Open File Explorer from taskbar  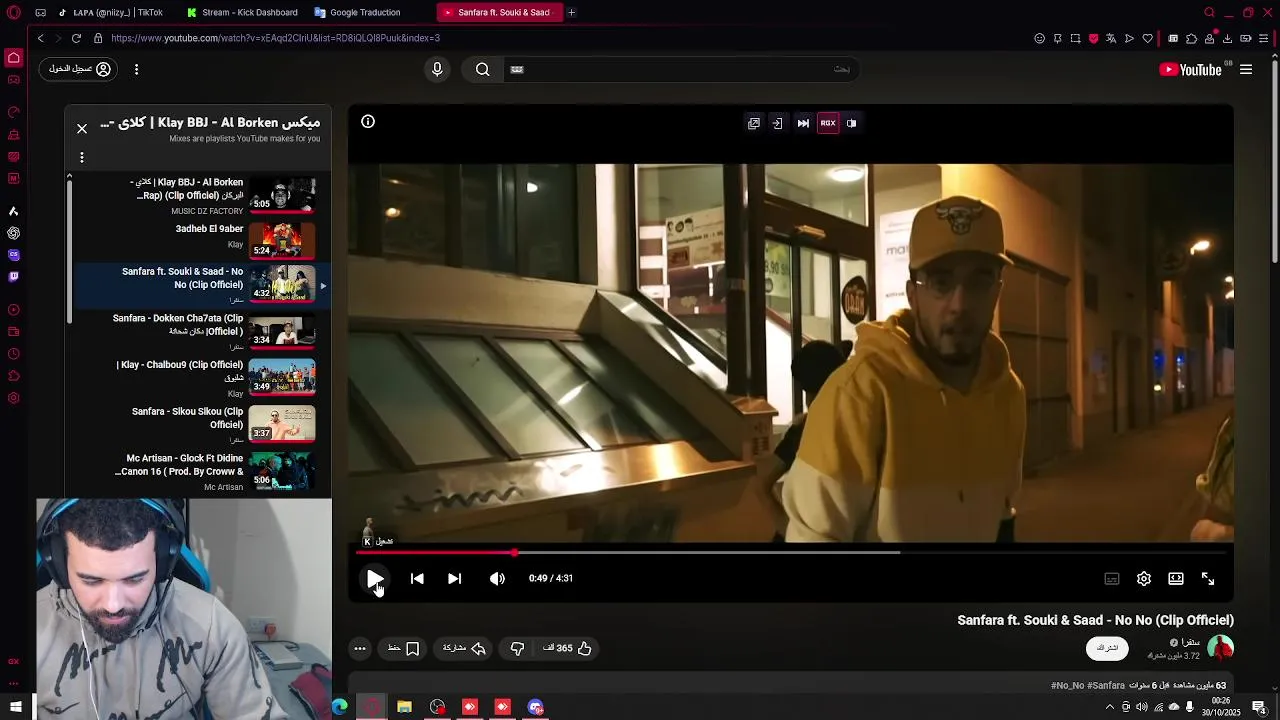[404, 707]
